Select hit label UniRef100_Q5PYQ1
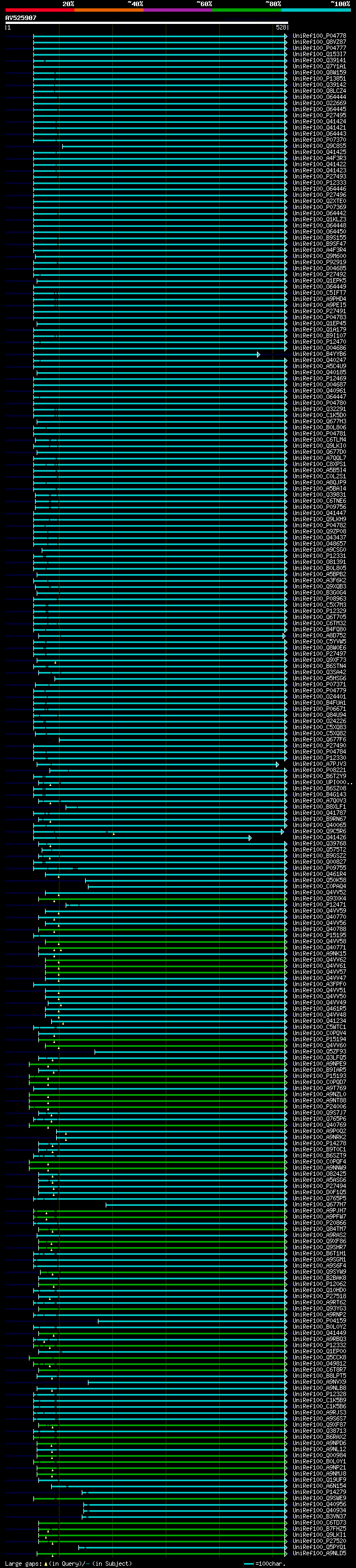 pos(319,1547)
